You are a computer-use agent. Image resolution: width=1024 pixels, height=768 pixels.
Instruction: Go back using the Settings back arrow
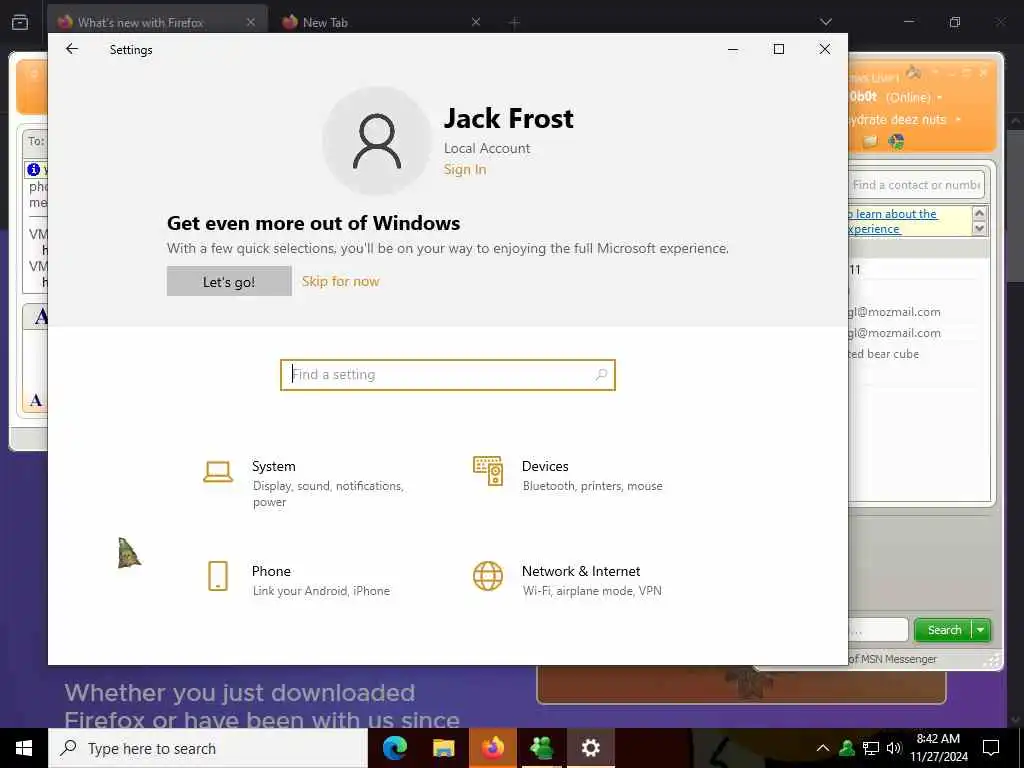tap(72, 49)
